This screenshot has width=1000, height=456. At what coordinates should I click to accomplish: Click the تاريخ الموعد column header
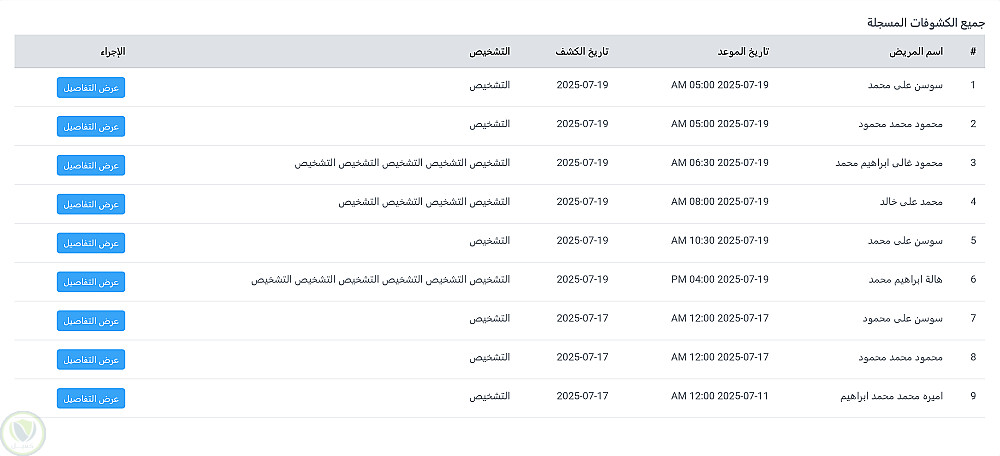click(x=744, y=51)
